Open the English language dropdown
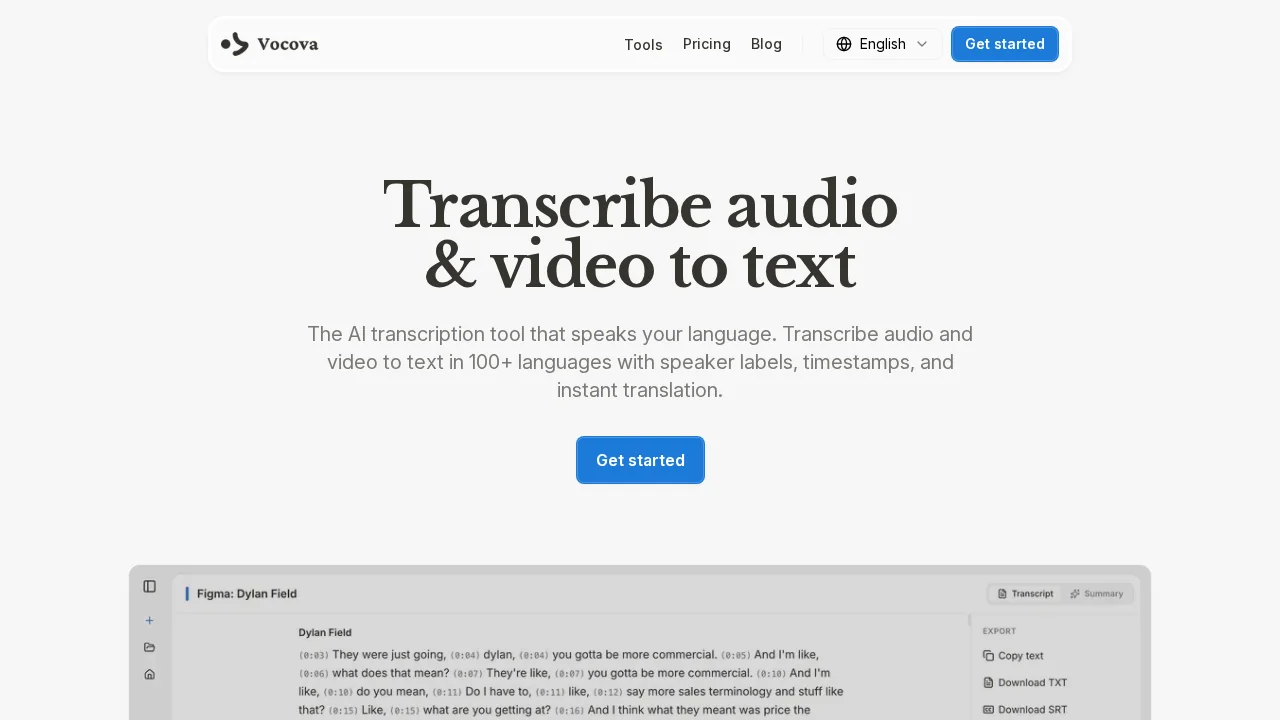The height and width of the screenshot is (720, 1280). click(882, 44)
